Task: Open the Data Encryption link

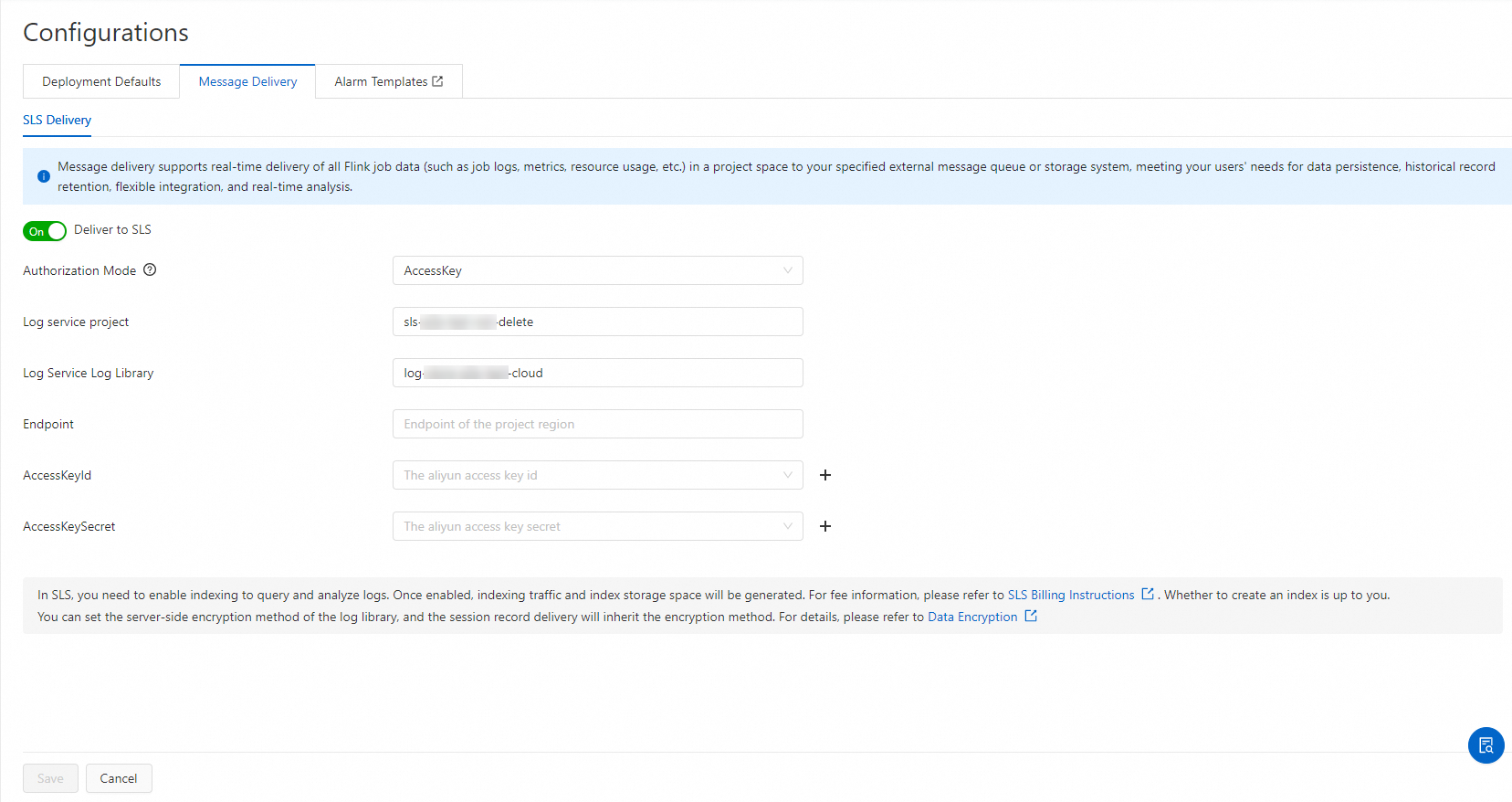Action: [x=972, y=617]
